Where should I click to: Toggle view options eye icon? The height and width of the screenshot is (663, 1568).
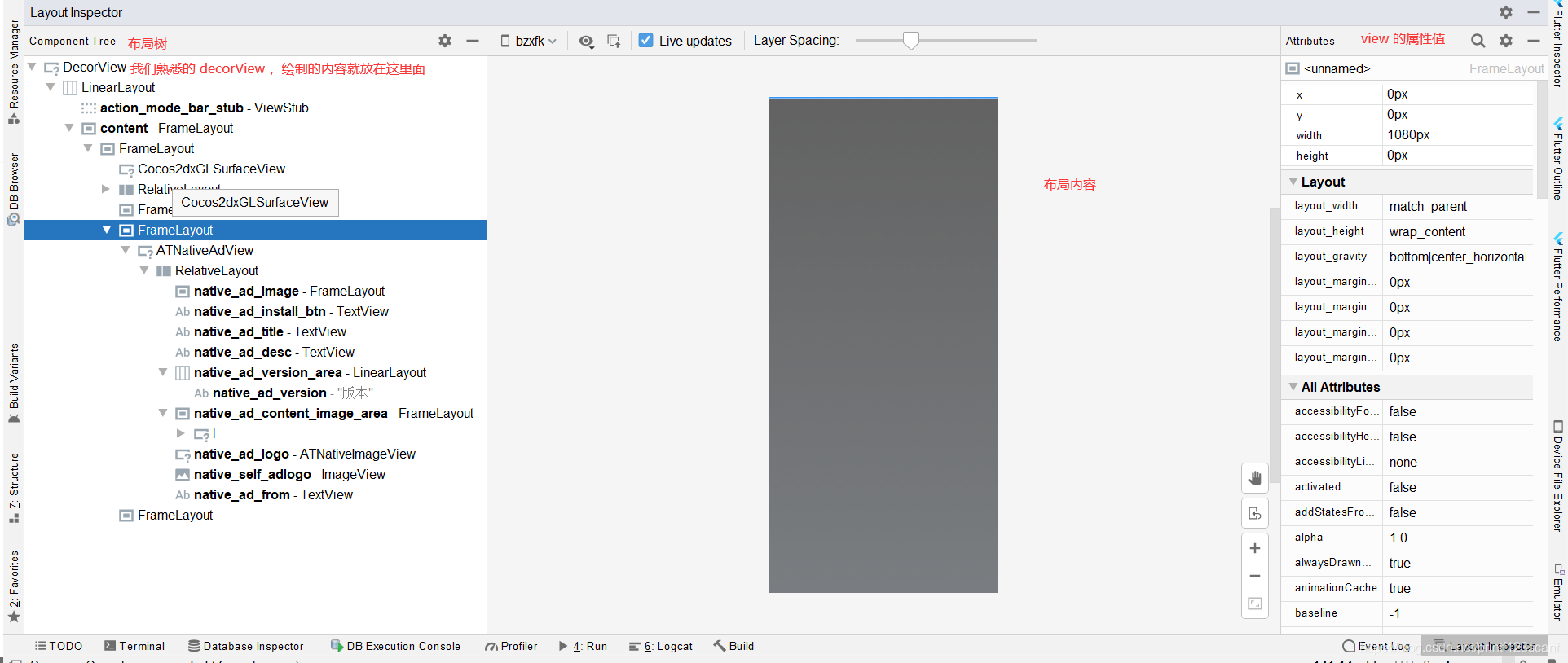[586, 41]
